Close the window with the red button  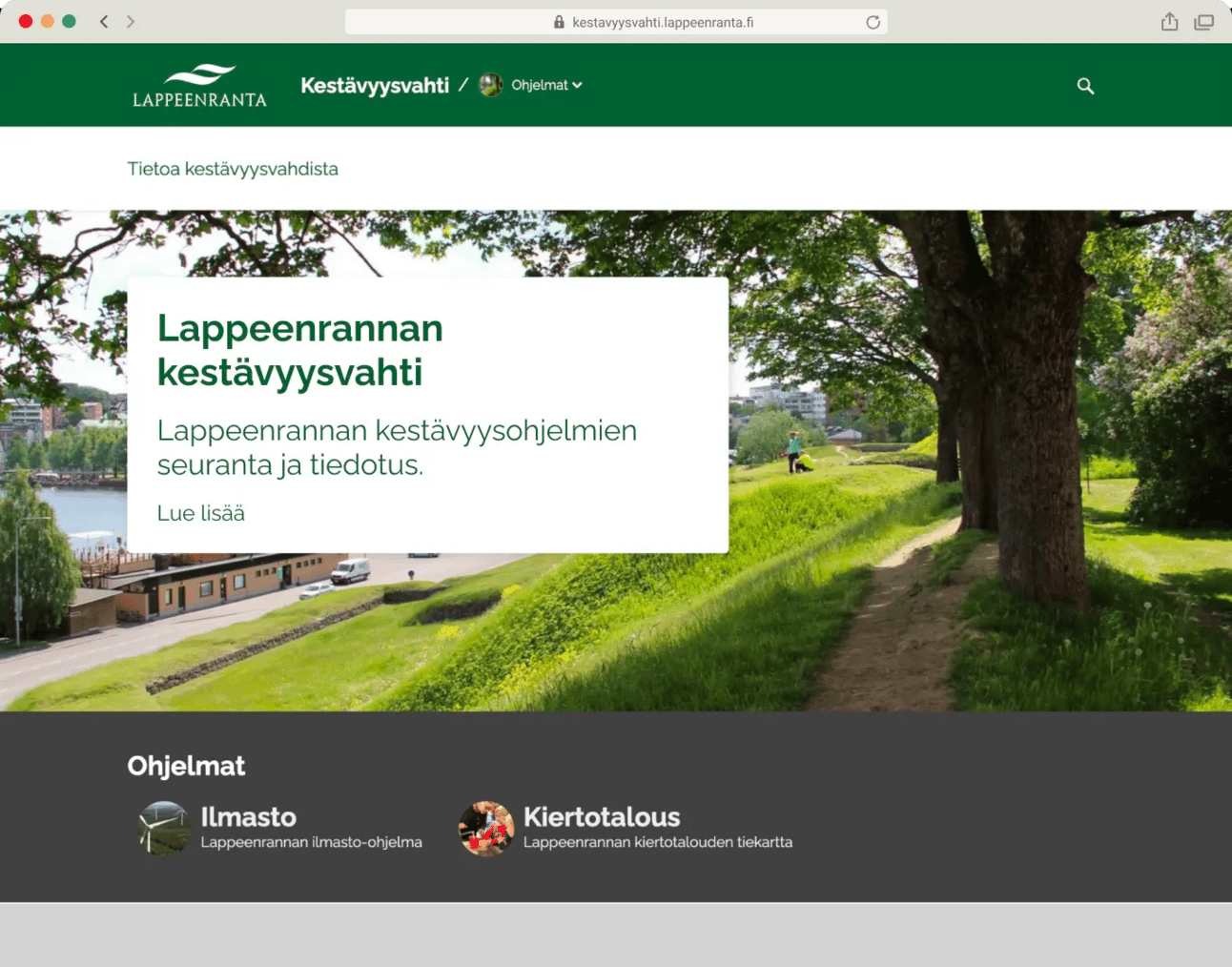[x=26, y=21]
